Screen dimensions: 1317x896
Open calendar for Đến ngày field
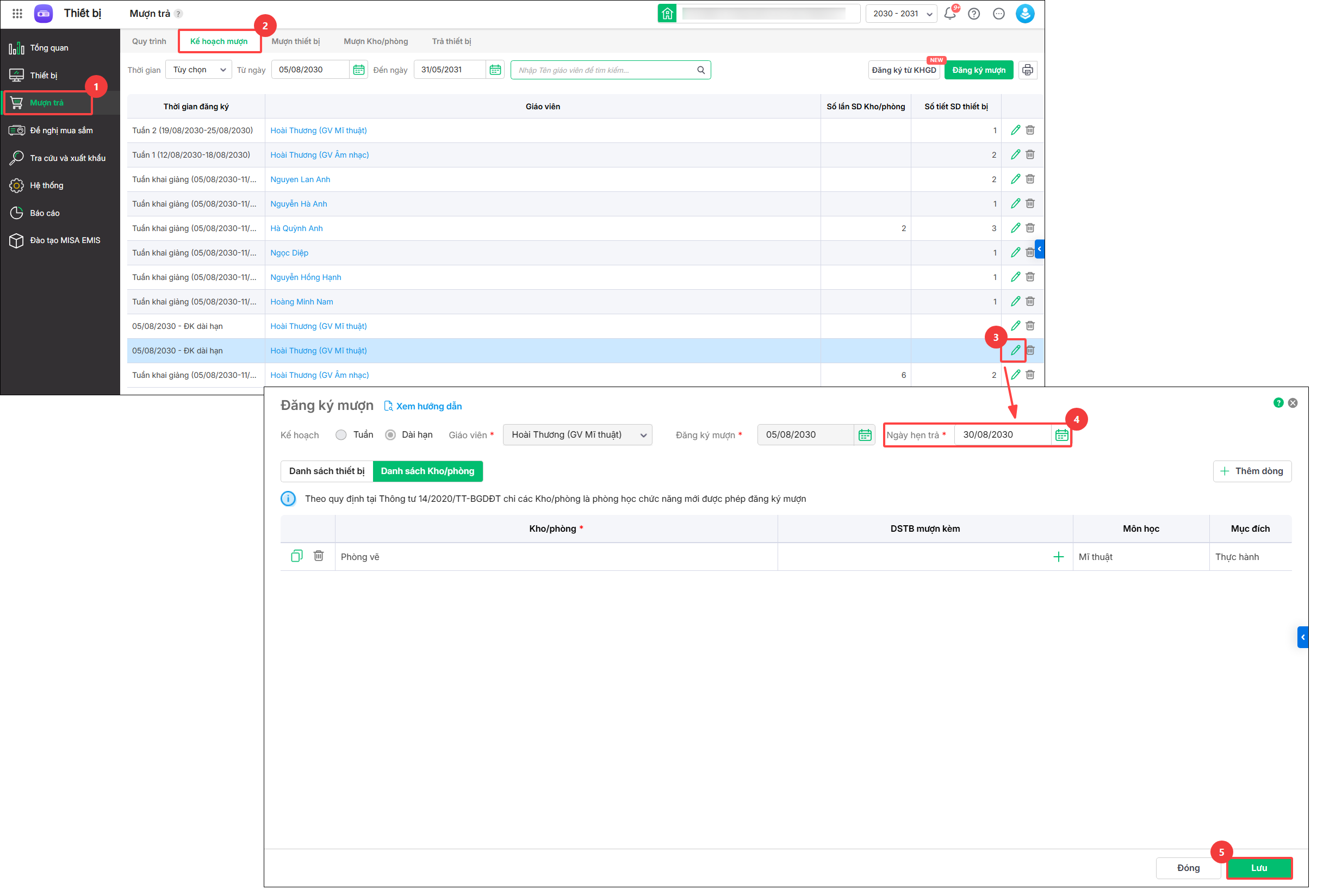pyautogui.click(x=495, y=70)
